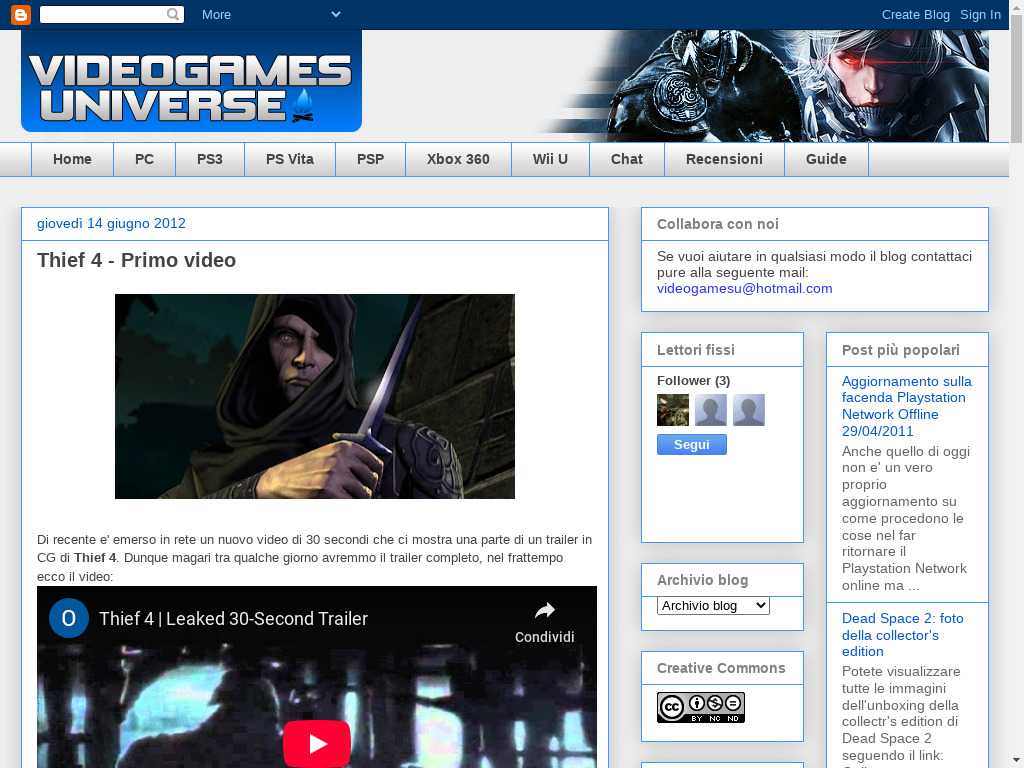The width and height of the screenshot is (1024, 768).
Task: Open the Home menu tab
Action: [72, 159]
